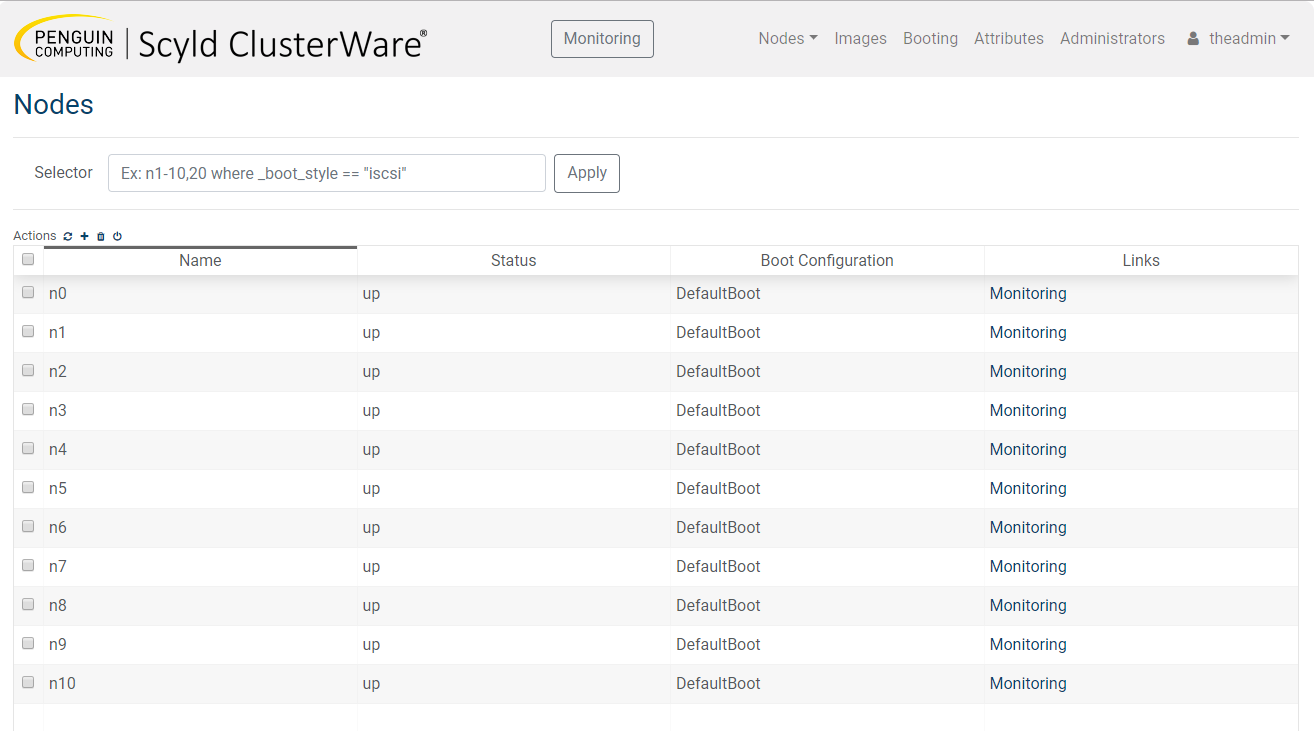Select the n5 row checkbox

pyautogui.click(x=28, y=487)
